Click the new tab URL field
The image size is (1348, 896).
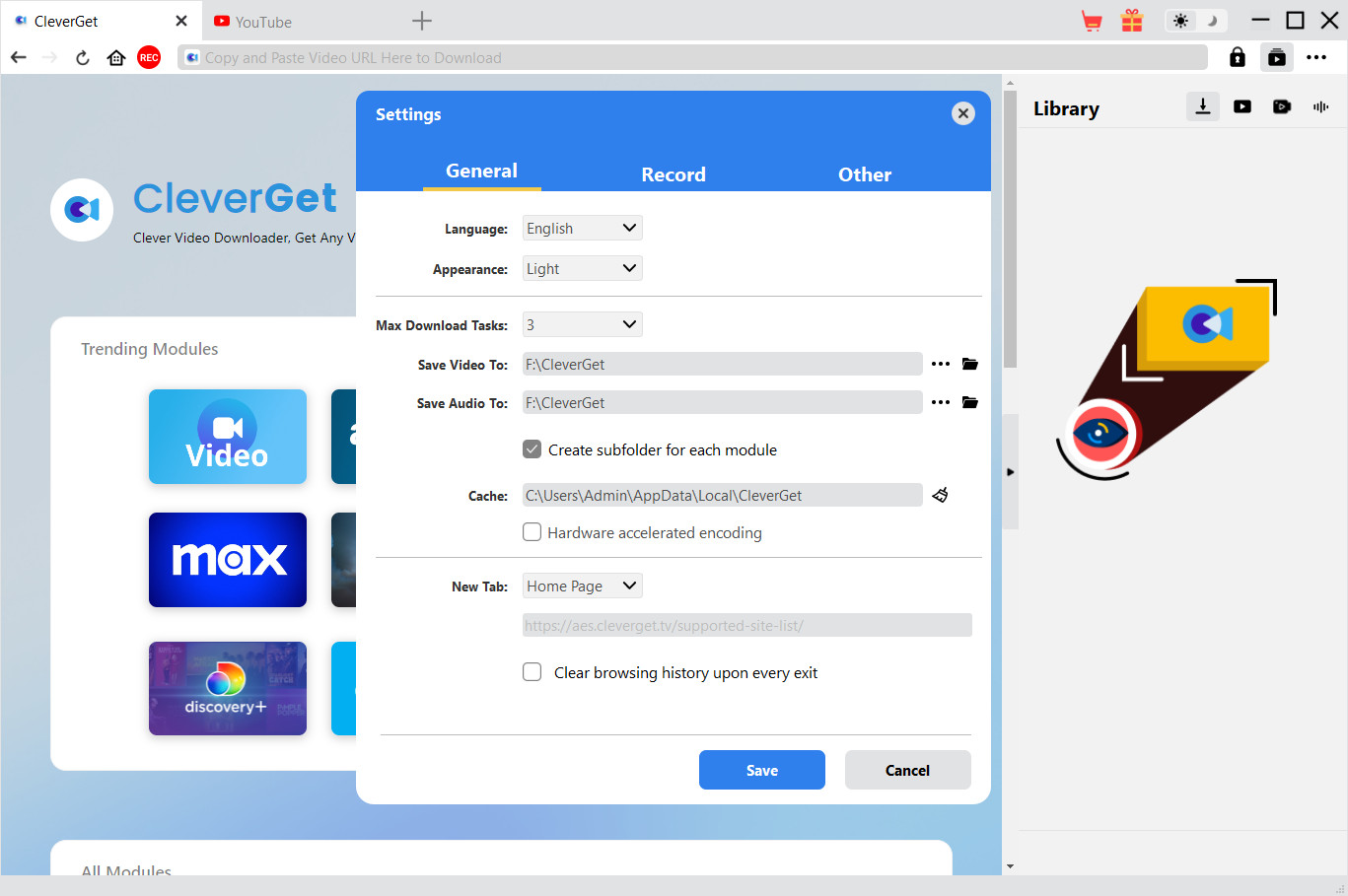point(747,625)
